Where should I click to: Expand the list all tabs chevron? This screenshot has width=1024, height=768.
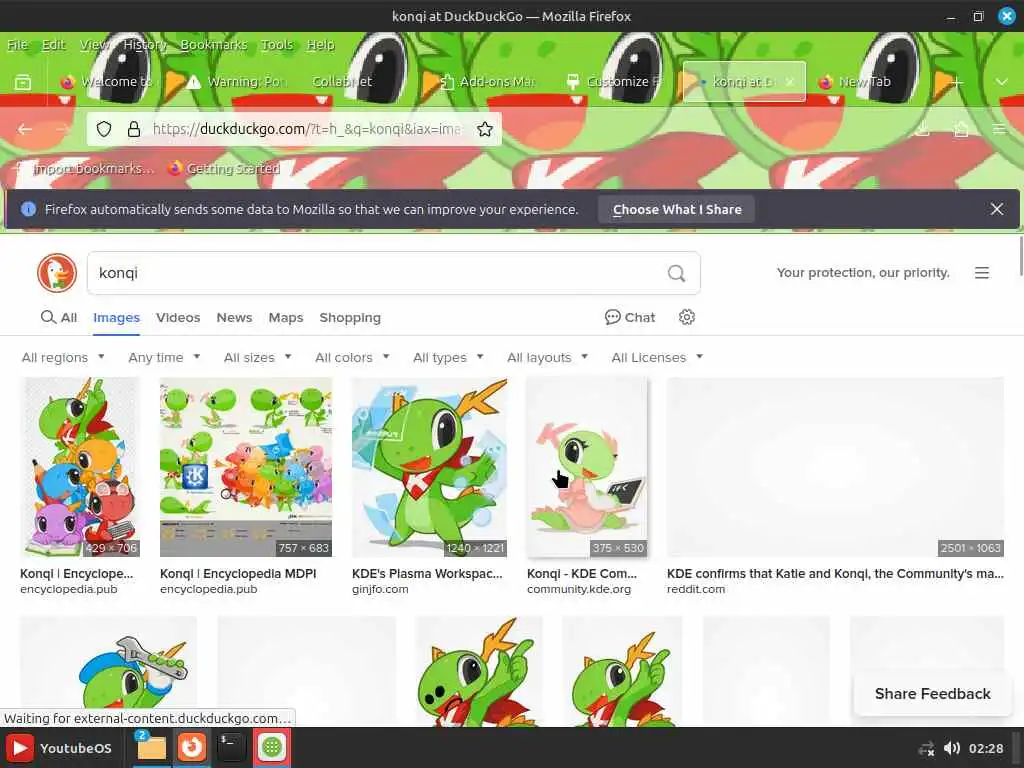coord(1001,82)
